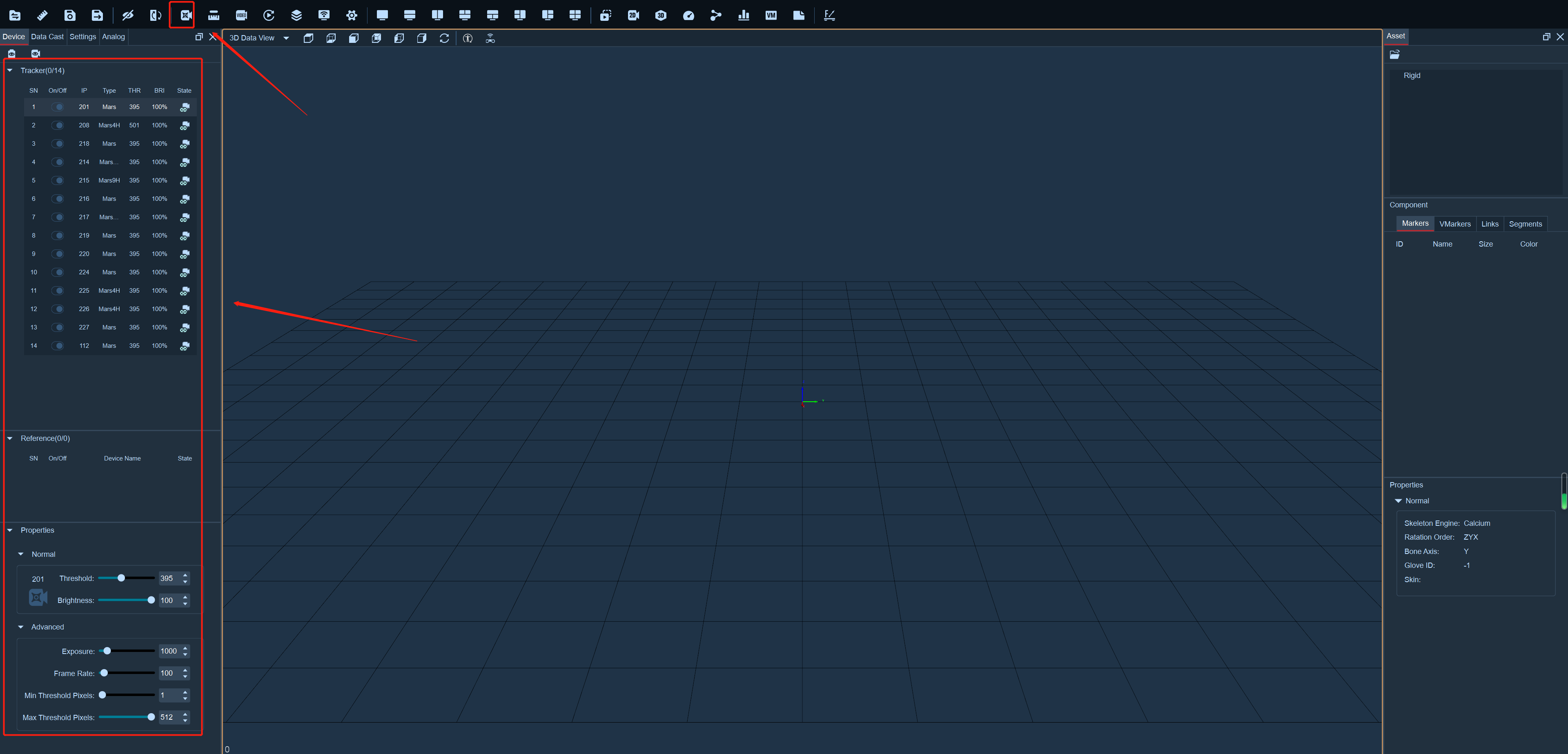Click the wifi broadcast toolbar icon
The width and height of the screenshot is (1568, 754).
(324, 15)
